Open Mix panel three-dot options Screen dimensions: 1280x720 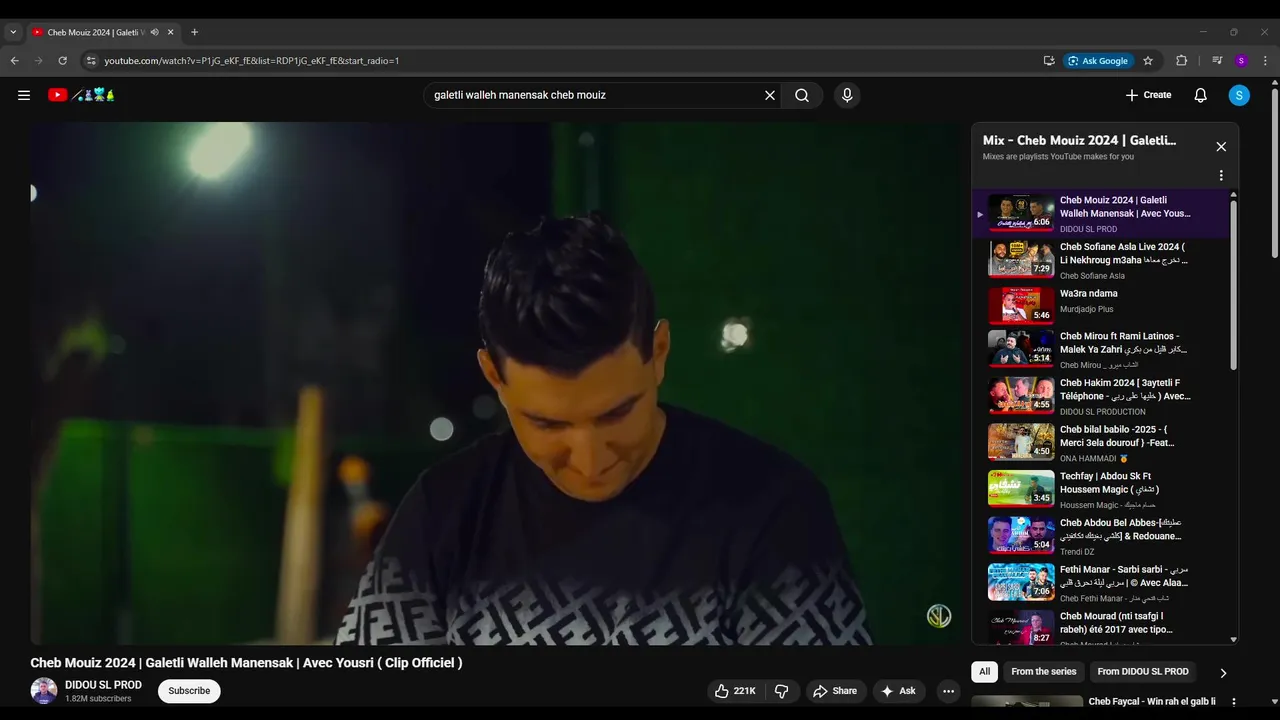tap(1221, 176)
